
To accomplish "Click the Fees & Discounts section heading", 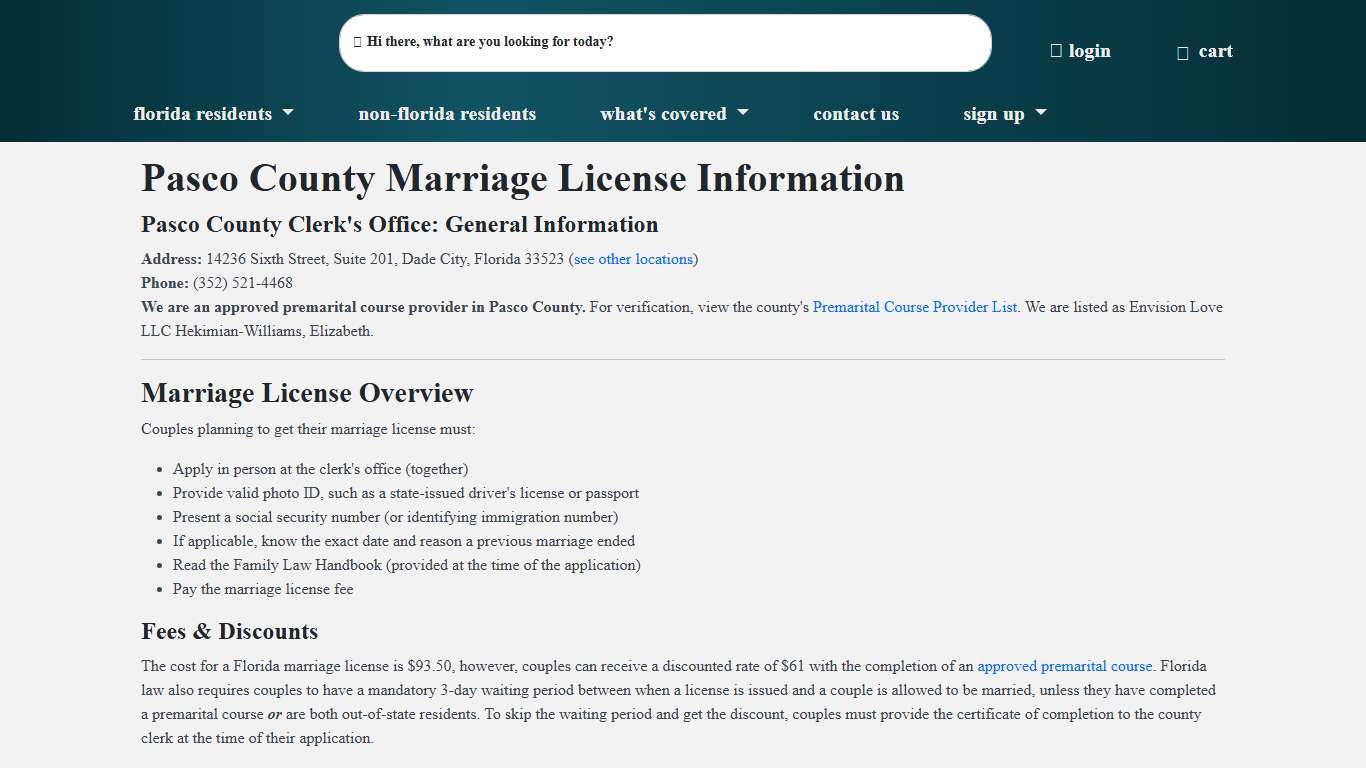I will (x=229, y=631).
